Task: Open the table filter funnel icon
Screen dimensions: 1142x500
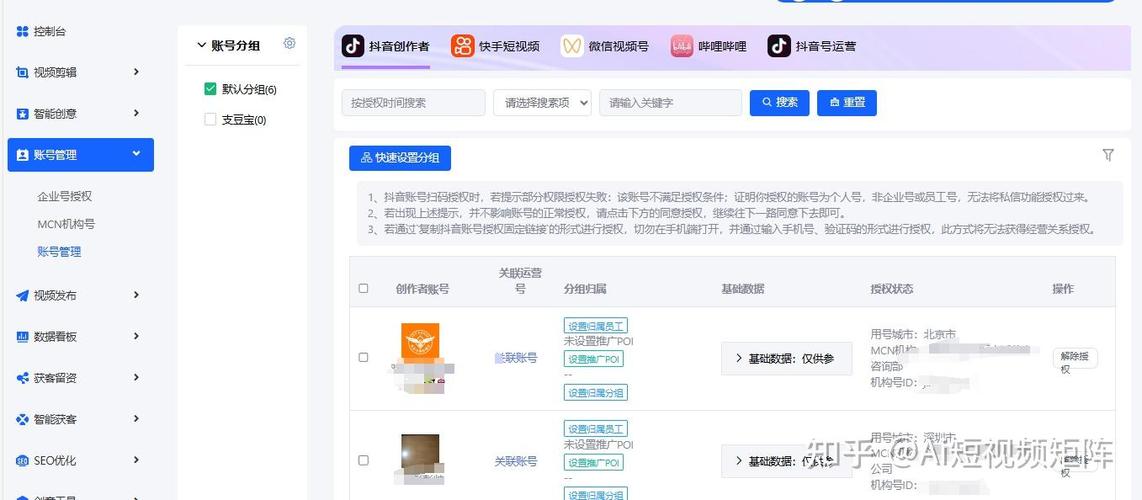Action: point(1108,155)
